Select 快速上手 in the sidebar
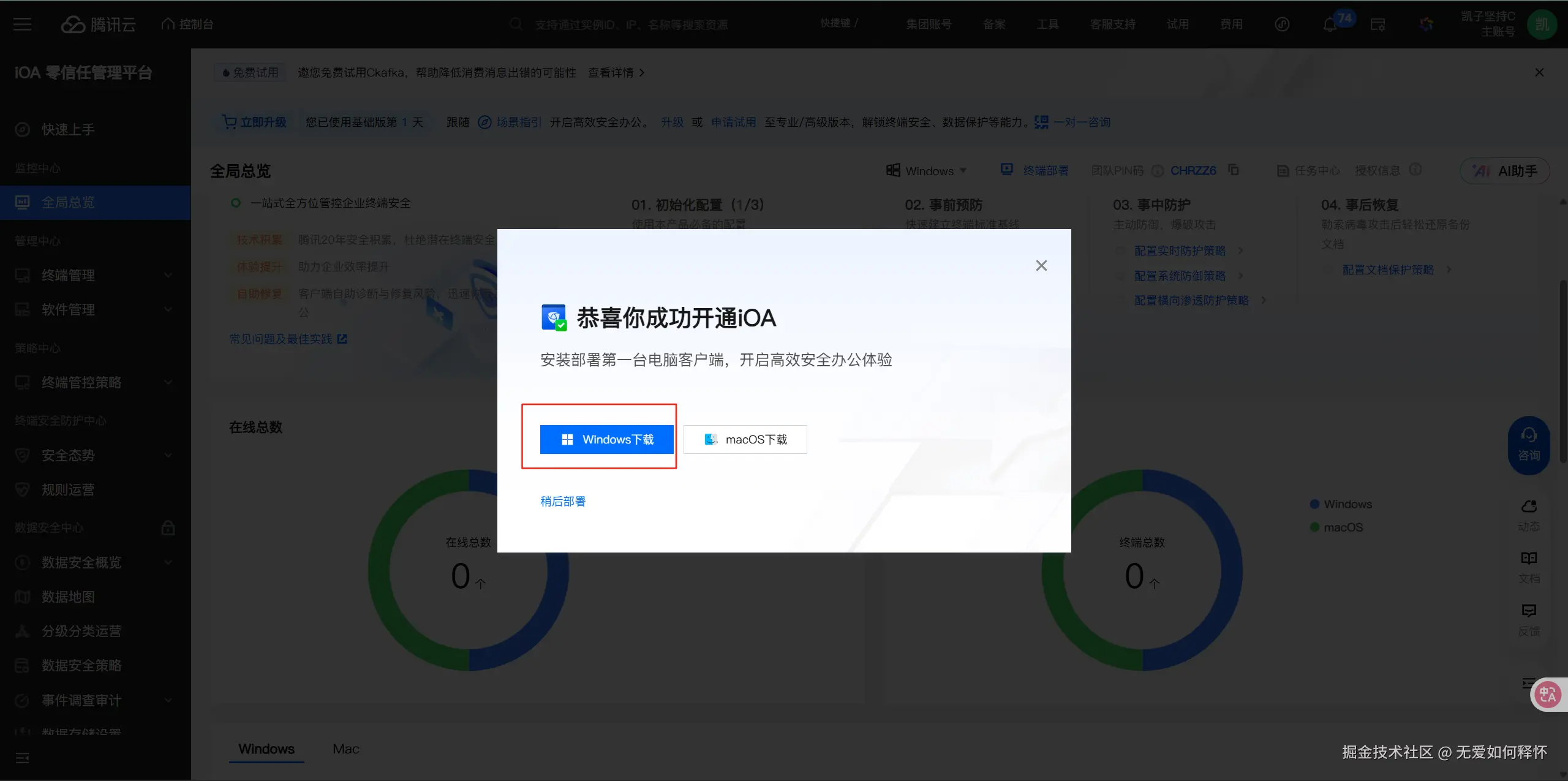1568x781 pixels. click(x=67, y=129)
